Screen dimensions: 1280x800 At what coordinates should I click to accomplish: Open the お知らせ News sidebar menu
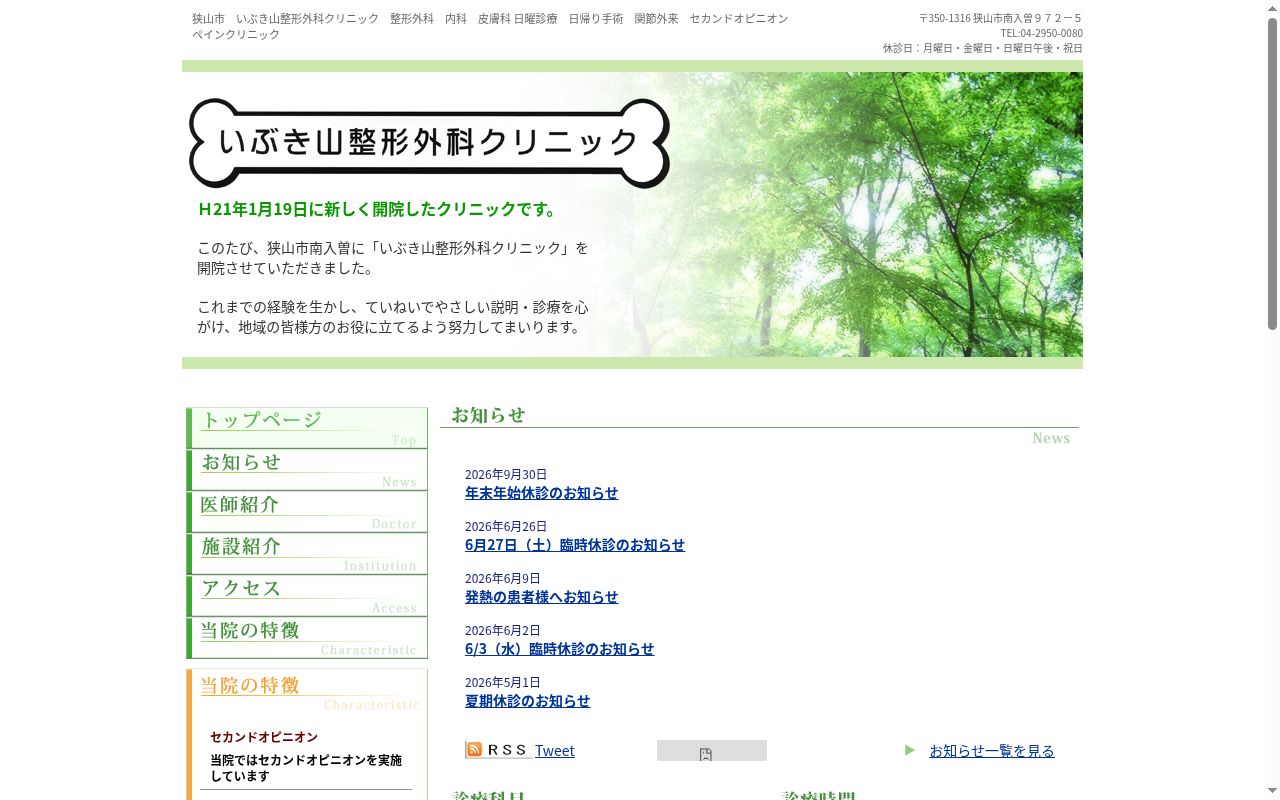[307, 470]
